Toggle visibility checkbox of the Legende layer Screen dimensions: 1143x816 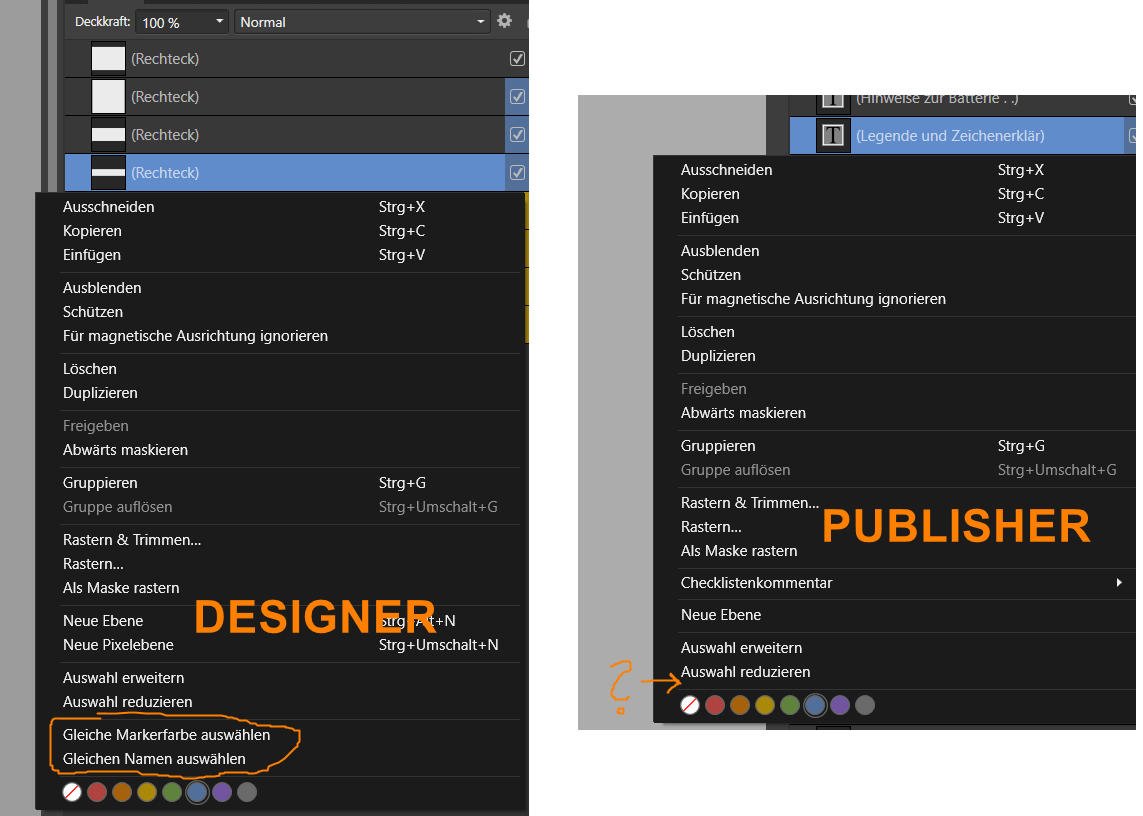(1134, 135)
